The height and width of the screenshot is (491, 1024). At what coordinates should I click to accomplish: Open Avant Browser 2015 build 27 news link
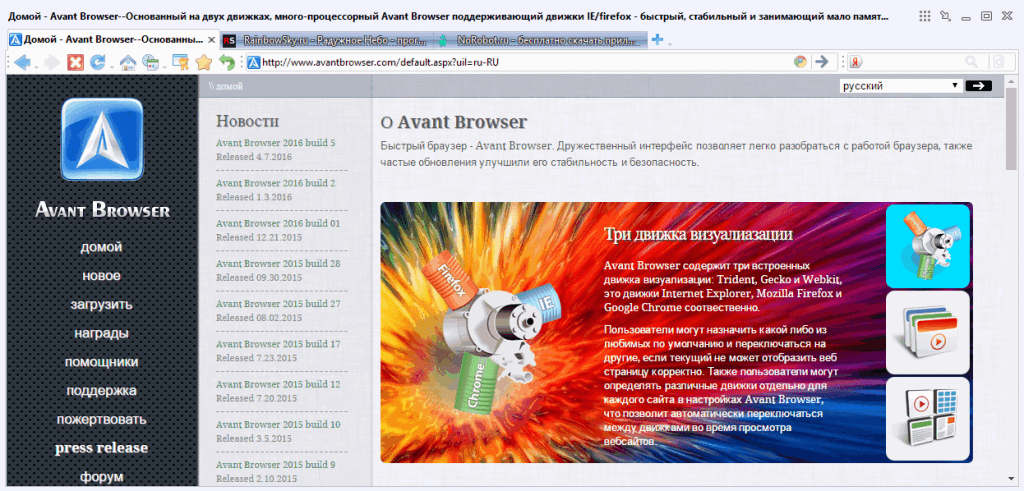(278, 304)
